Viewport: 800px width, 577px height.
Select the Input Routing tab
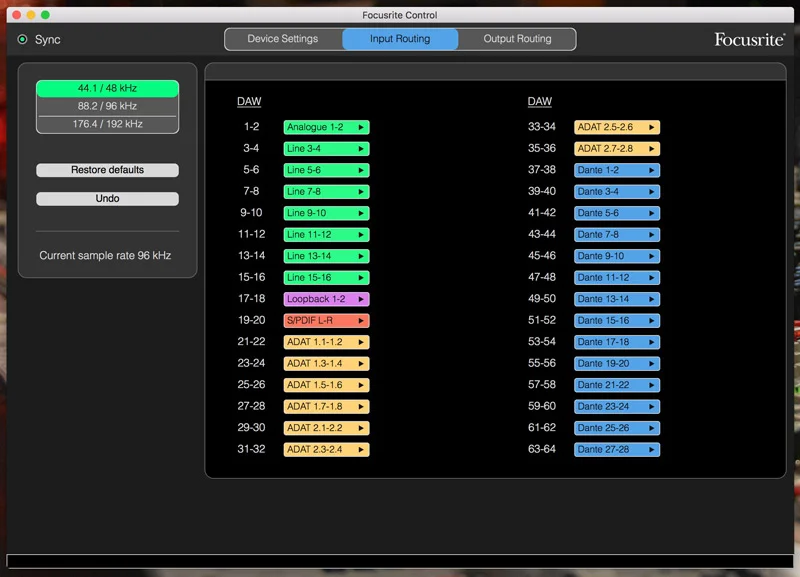[x=400, y=39]
